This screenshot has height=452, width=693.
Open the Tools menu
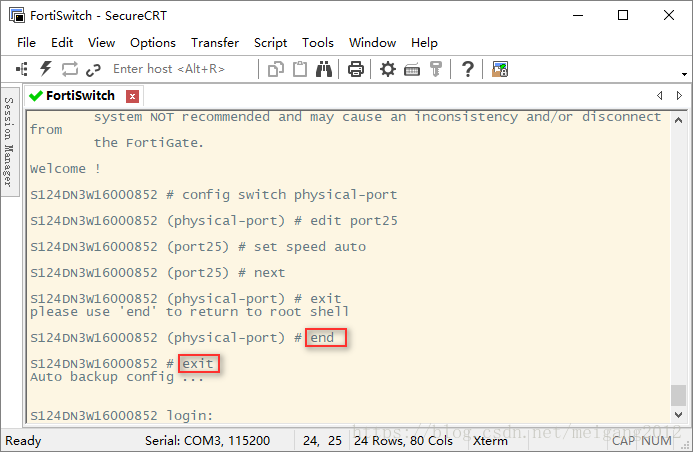click(x=318, y=42)
